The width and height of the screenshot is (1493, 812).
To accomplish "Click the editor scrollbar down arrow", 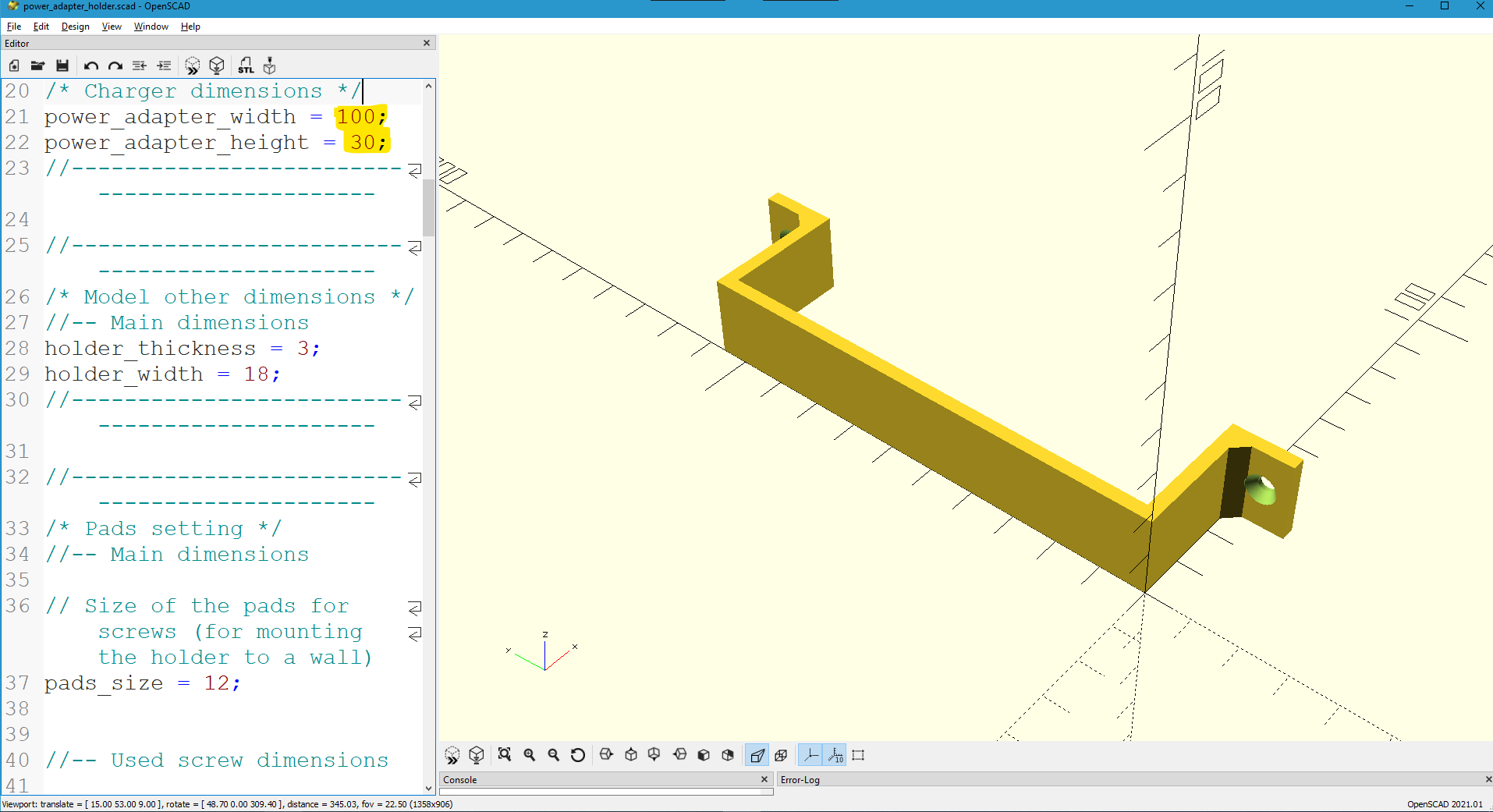I will [428, 789].
